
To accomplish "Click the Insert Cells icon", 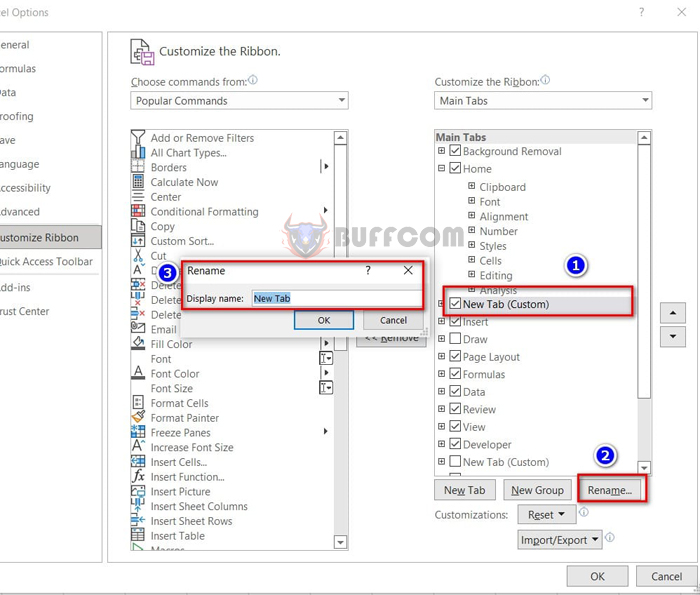I will [x=138, y=461].
